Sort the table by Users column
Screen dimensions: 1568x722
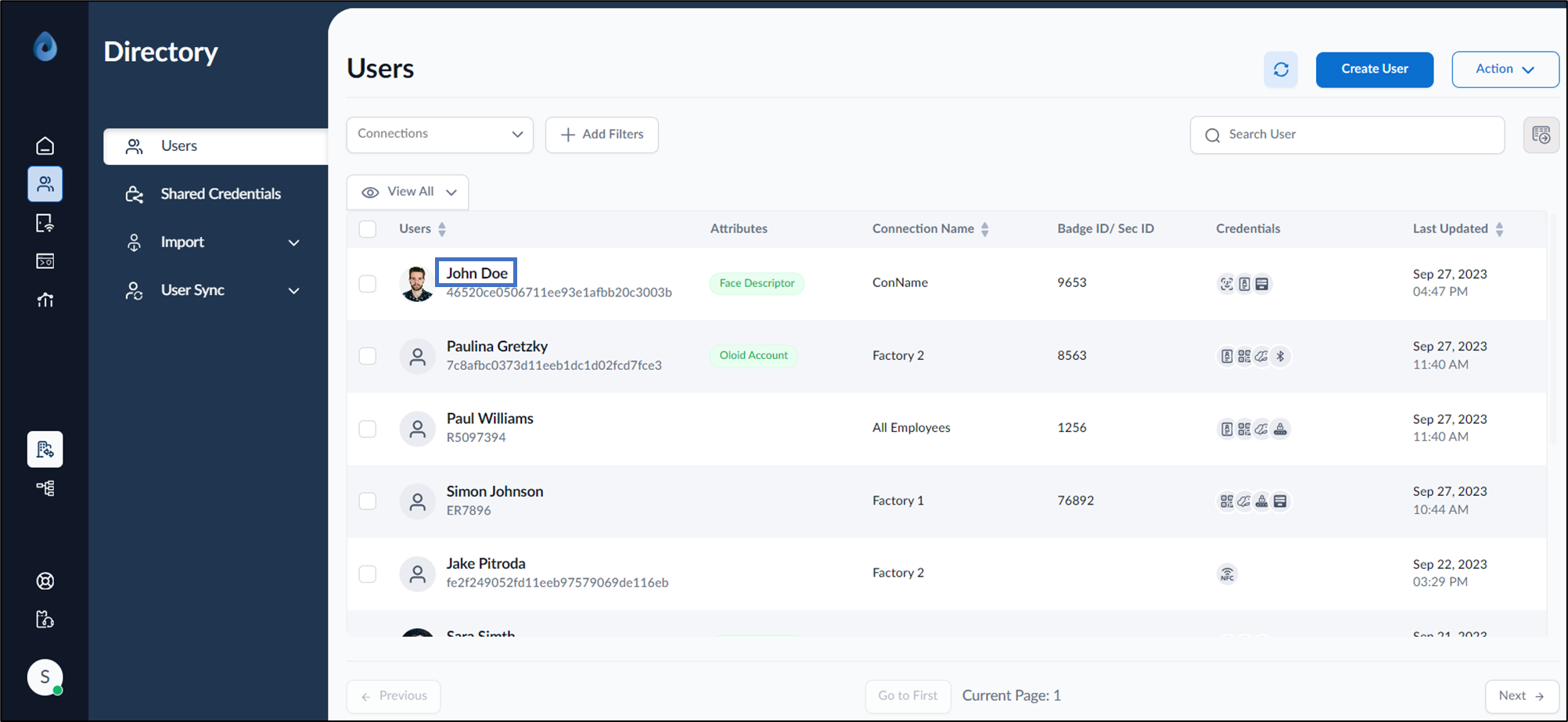click(x=442, y=229)
